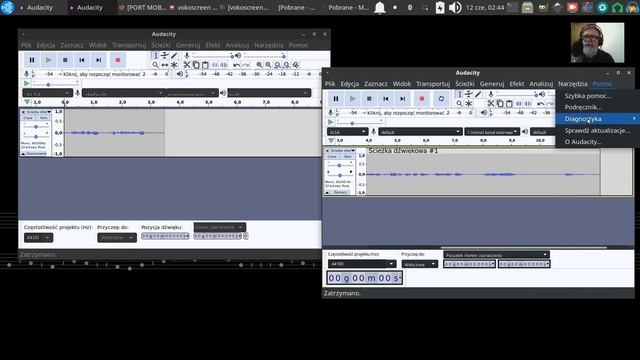
Task: Start playback in the left Audacity window
Action: [49, 60]
